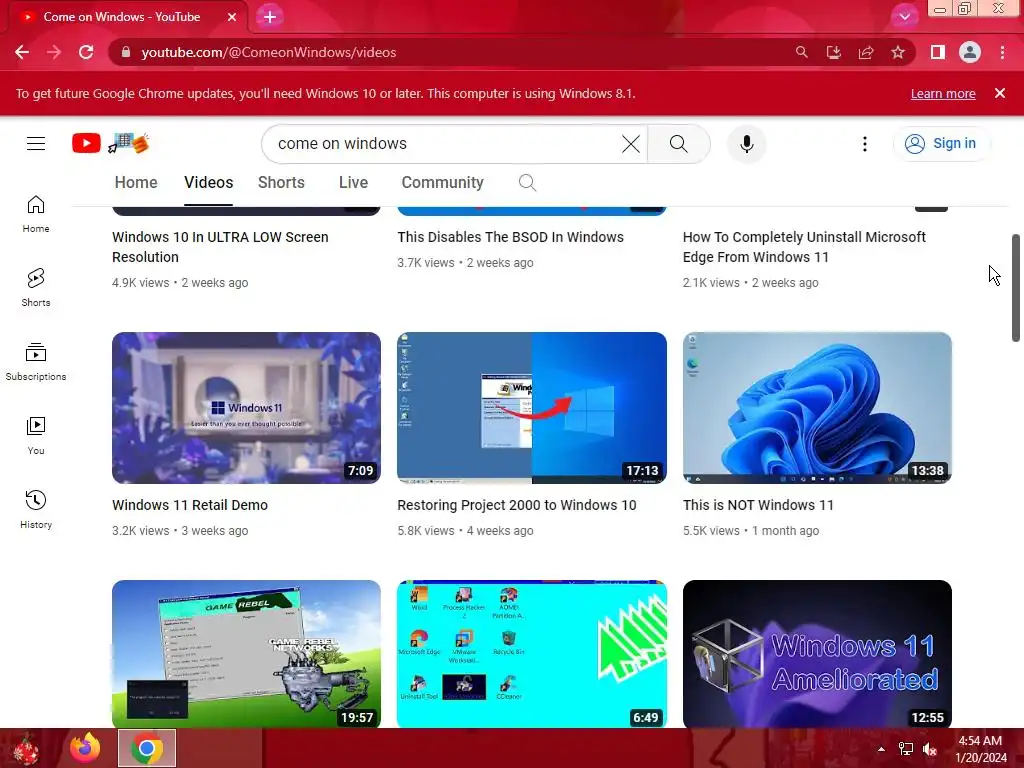This screenshot has height=768, width=1024.
Task: Click the Windows 11 Retail Demo title
Action: pos(189,505)
